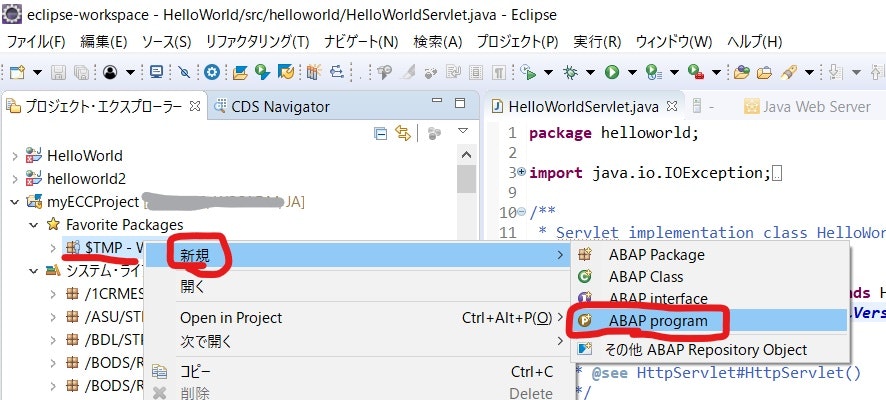This screenshot has height=400, width=886.
Task: Click the Coverage run icon
Action: click(x=528, y=72)
